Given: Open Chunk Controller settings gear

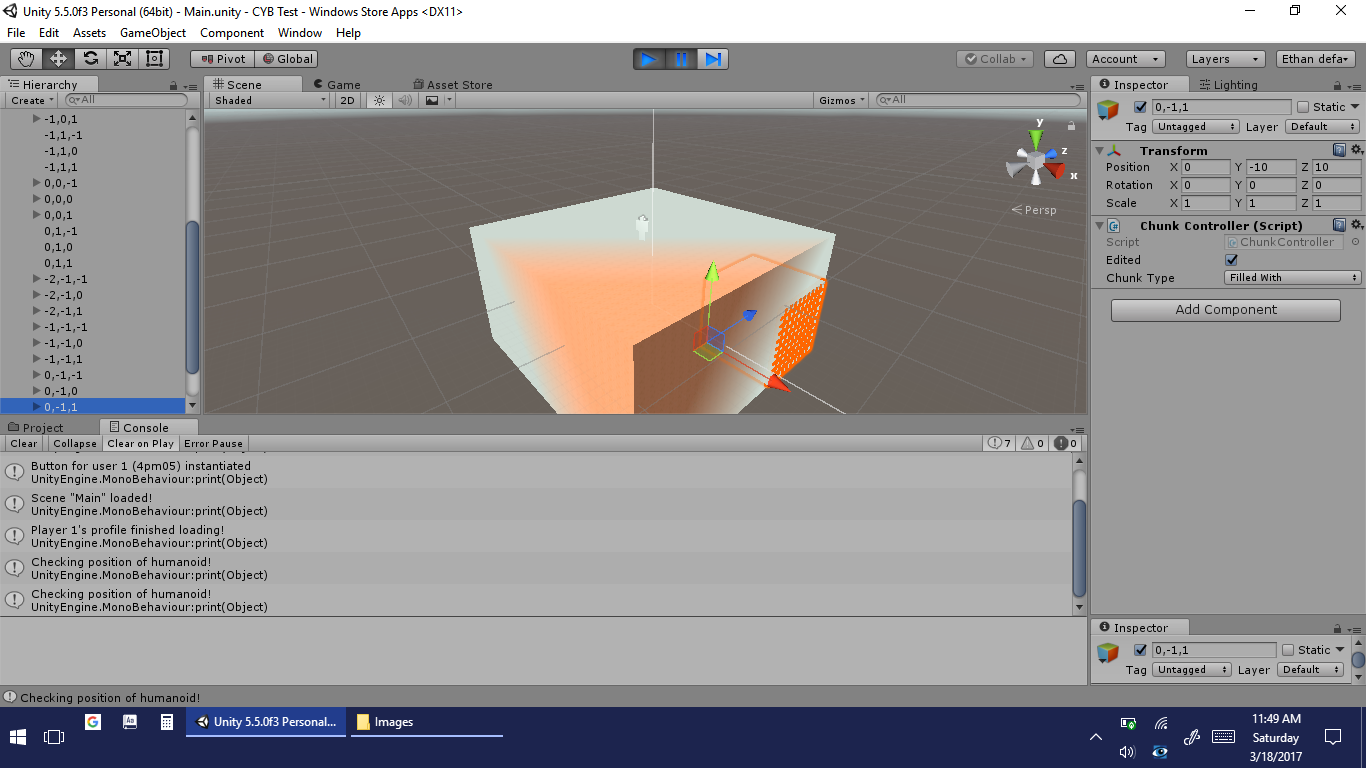Looking at the screenshot, I should (1357, 225).
